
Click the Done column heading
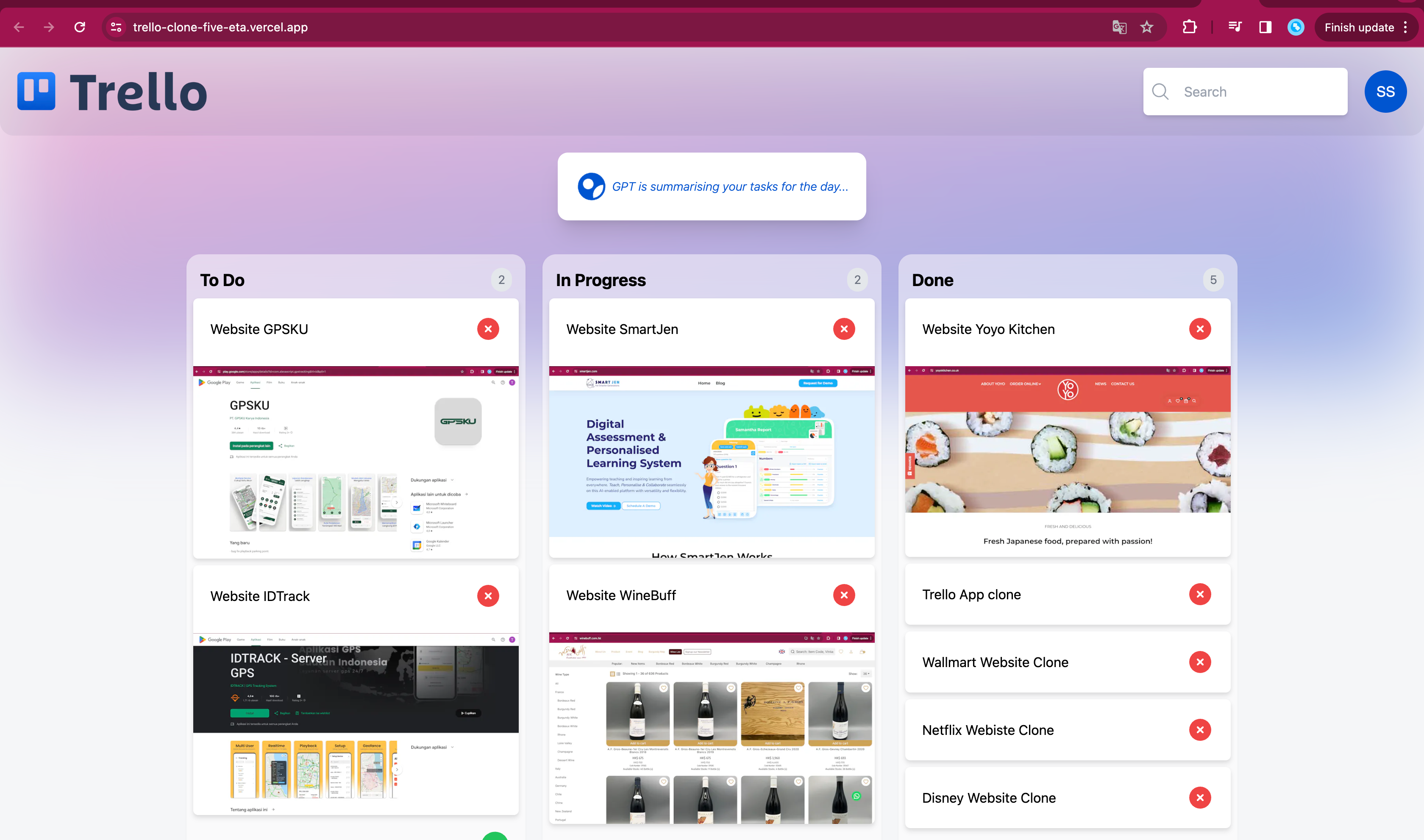(x=932, y=280)
